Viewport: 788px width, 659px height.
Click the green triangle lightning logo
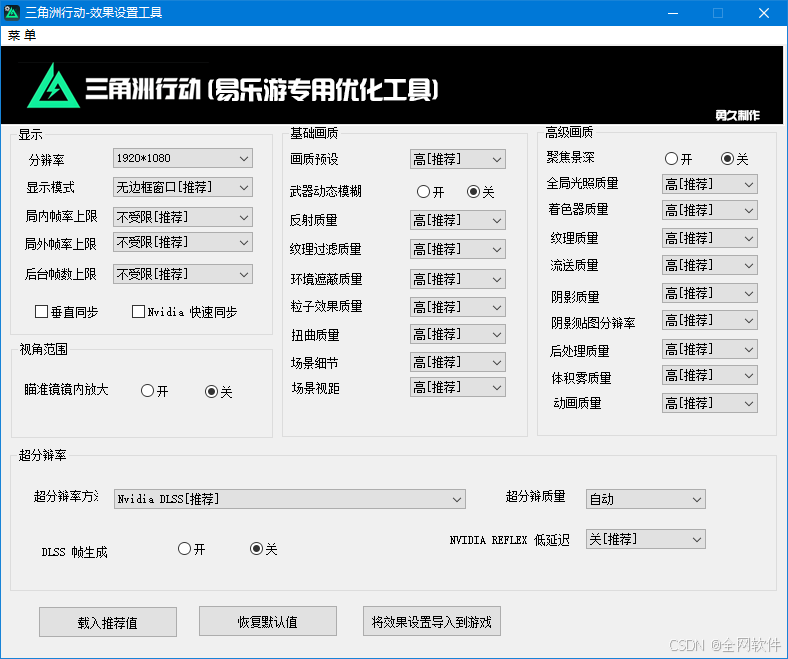(x=53, y=85)
